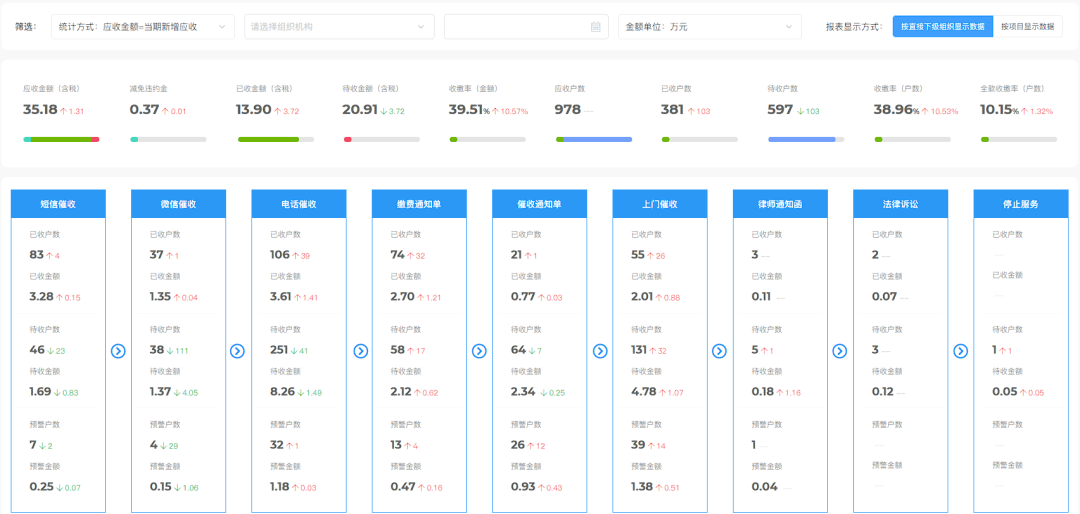The image size is (1080, 514).
Task: Enable 按直接下级组织显示数据 display mode
Action: pos(940,27)
